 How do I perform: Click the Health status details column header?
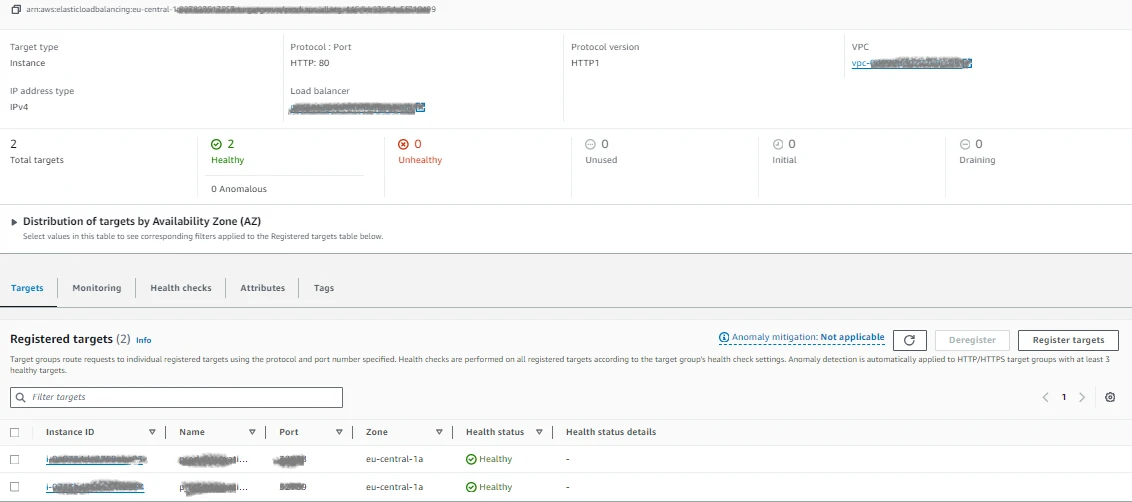(611, 433)
